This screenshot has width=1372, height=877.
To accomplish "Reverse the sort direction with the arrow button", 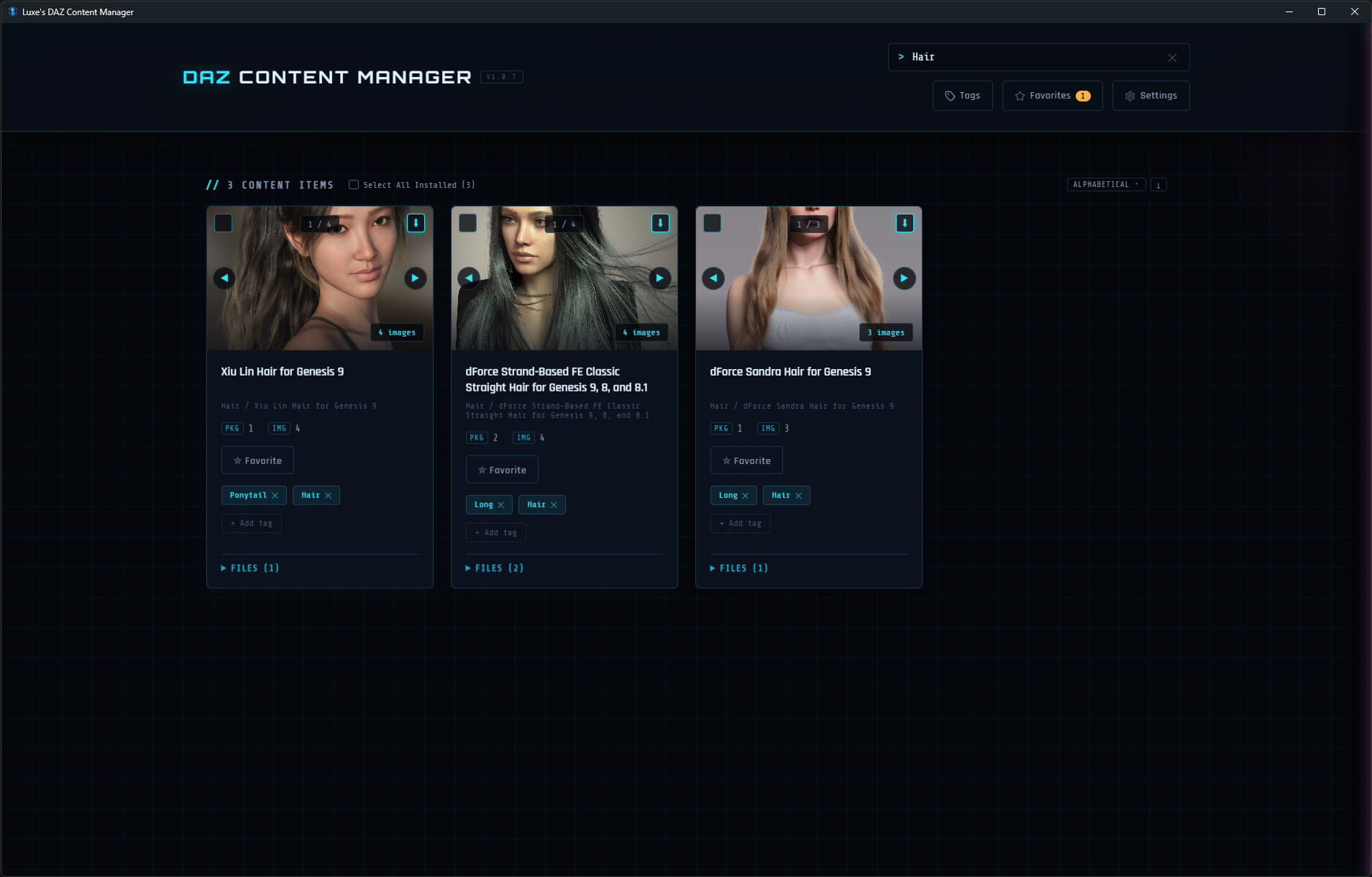I will pyautogui.click(x=1158, y=185).
